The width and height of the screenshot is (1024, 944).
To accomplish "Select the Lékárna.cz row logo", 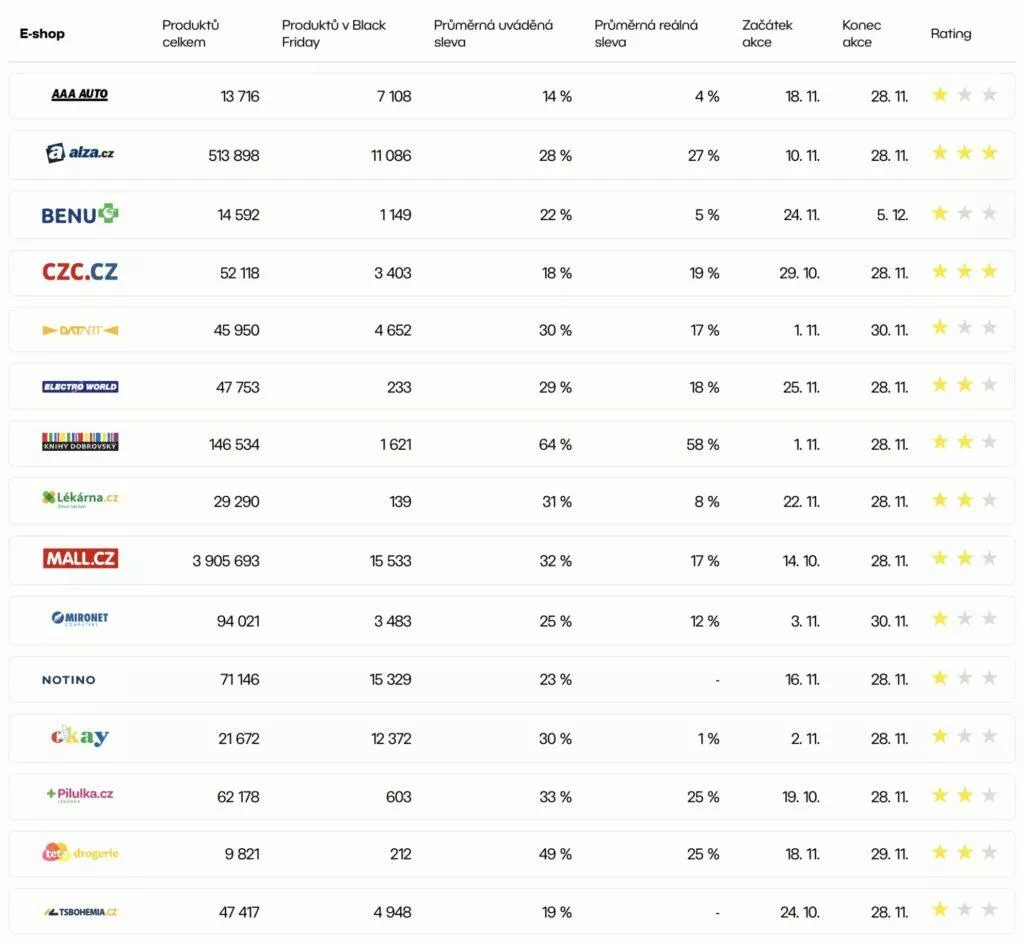I will tap(80, 498).
